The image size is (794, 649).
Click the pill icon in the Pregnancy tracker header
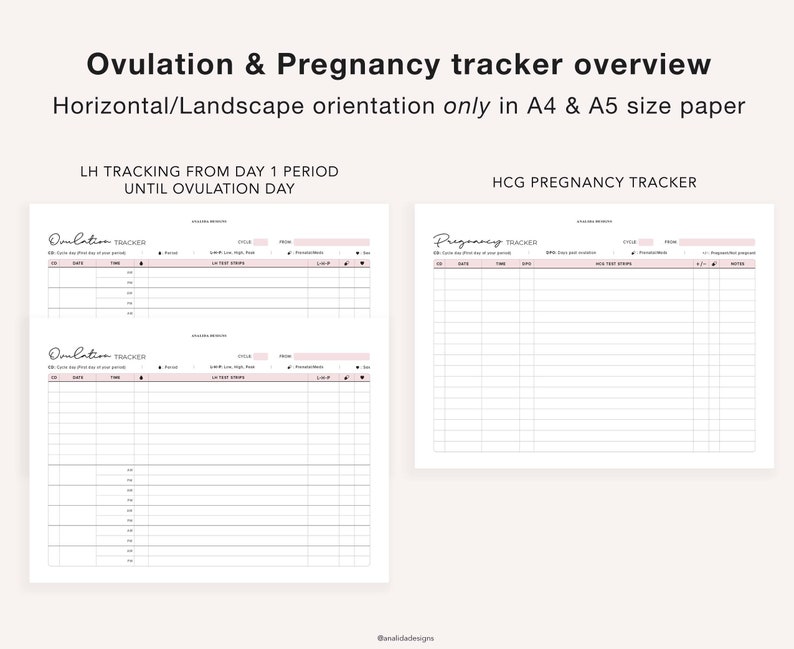coord(714,264)
